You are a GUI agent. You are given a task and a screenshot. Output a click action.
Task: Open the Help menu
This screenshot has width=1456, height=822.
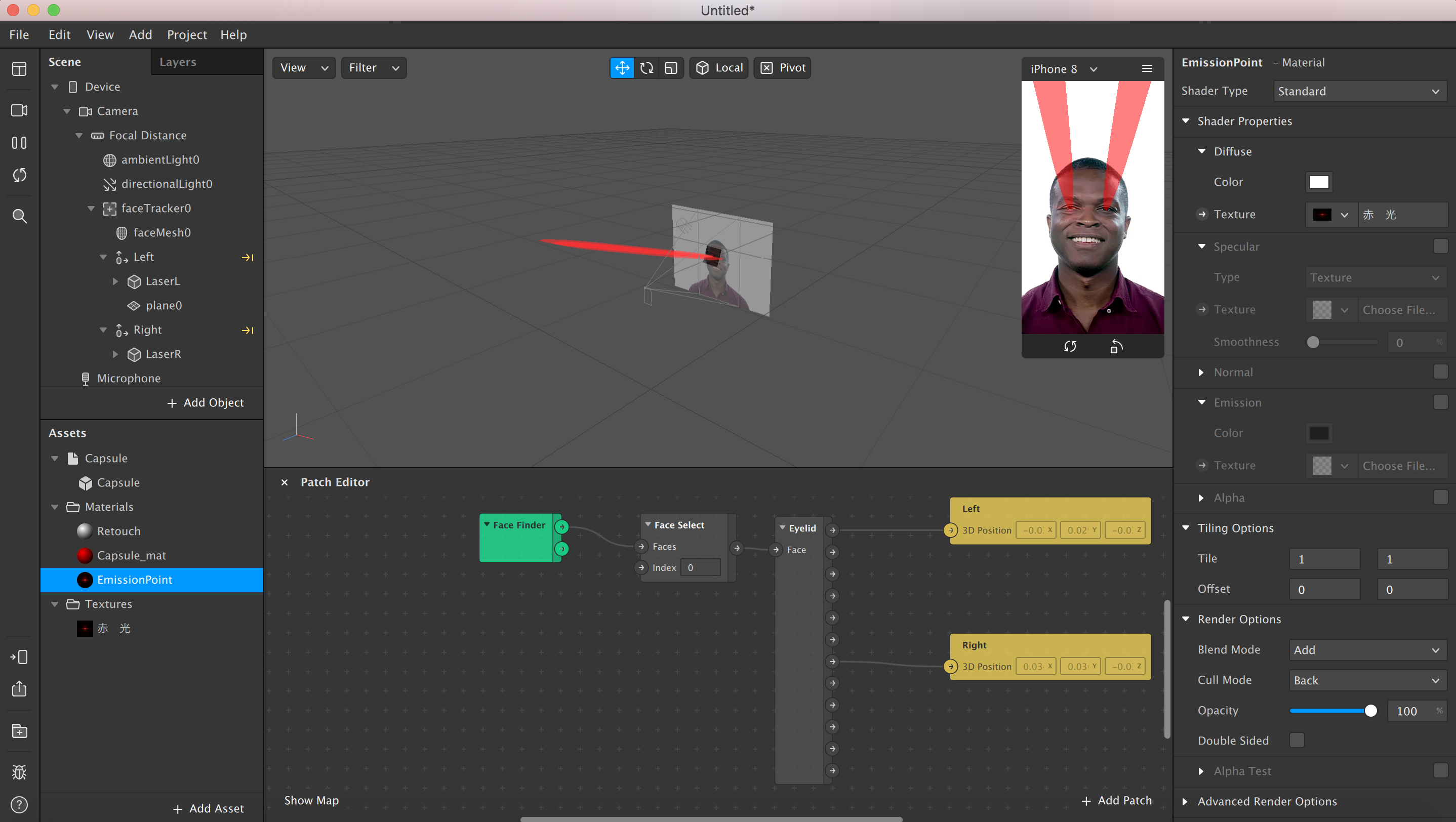233,35
